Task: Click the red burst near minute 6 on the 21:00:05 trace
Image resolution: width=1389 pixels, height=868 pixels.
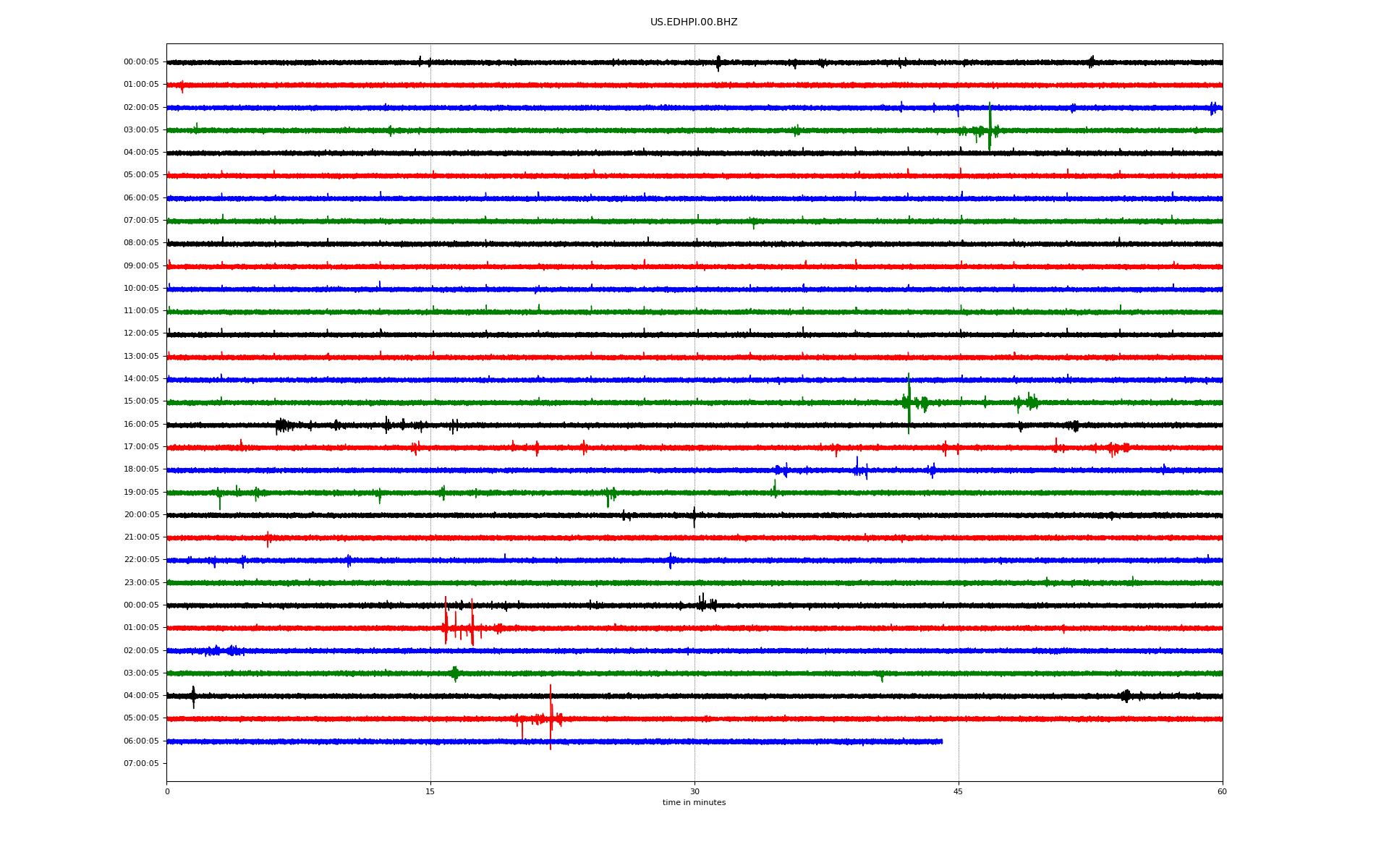Action: click(268, 539)
